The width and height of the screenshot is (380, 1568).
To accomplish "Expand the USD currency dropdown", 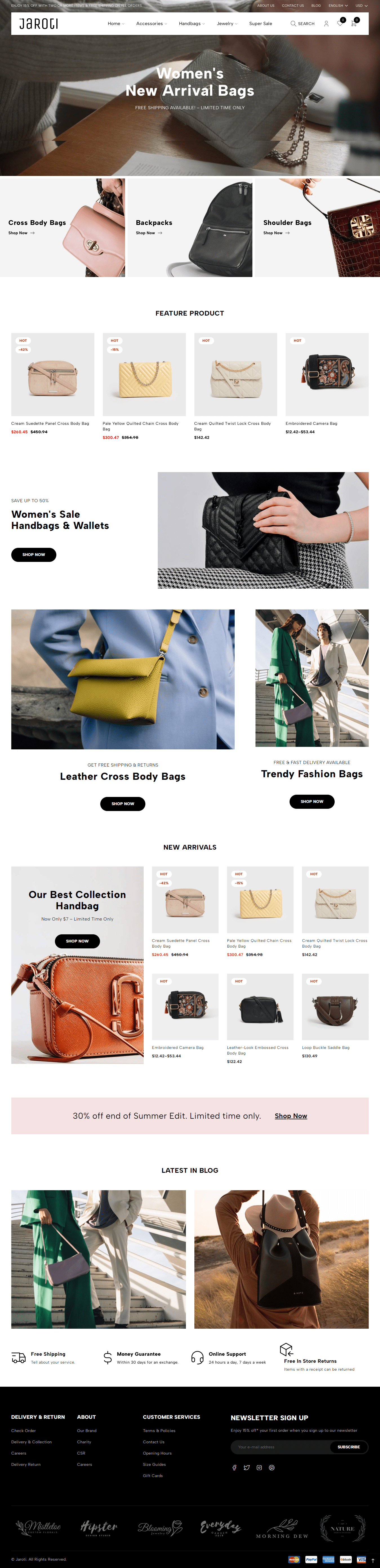I will (362, 5).
